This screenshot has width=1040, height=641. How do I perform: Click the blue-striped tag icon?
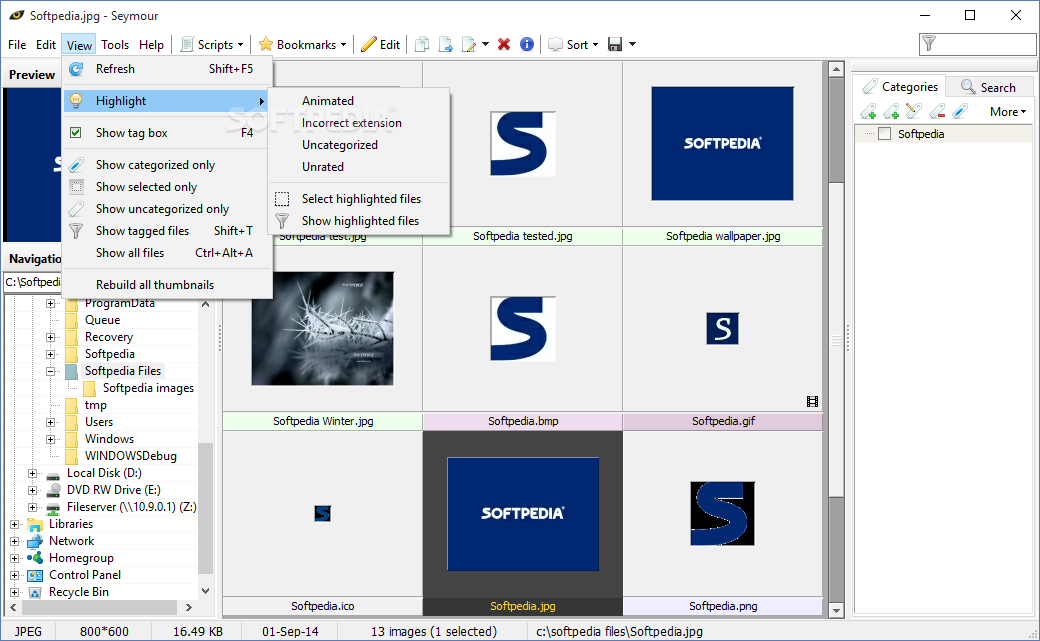(x=960, y=111)
